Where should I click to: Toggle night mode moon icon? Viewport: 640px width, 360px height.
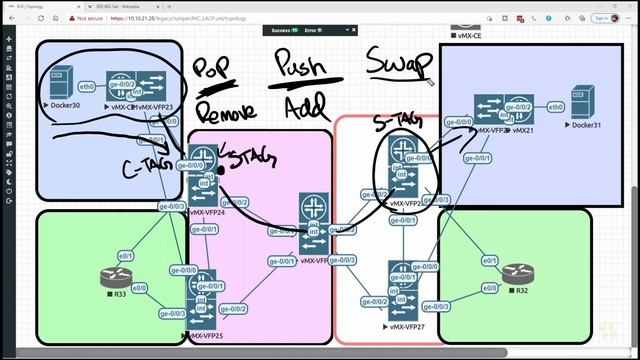9,182
